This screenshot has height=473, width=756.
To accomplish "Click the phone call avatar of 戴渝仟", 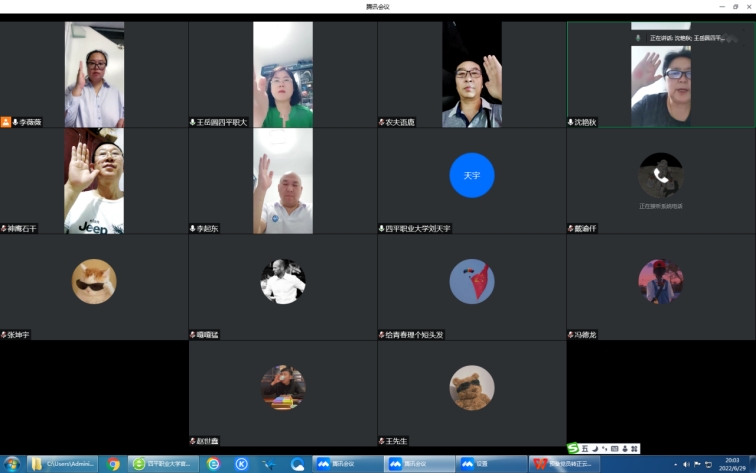I will 661,175.
